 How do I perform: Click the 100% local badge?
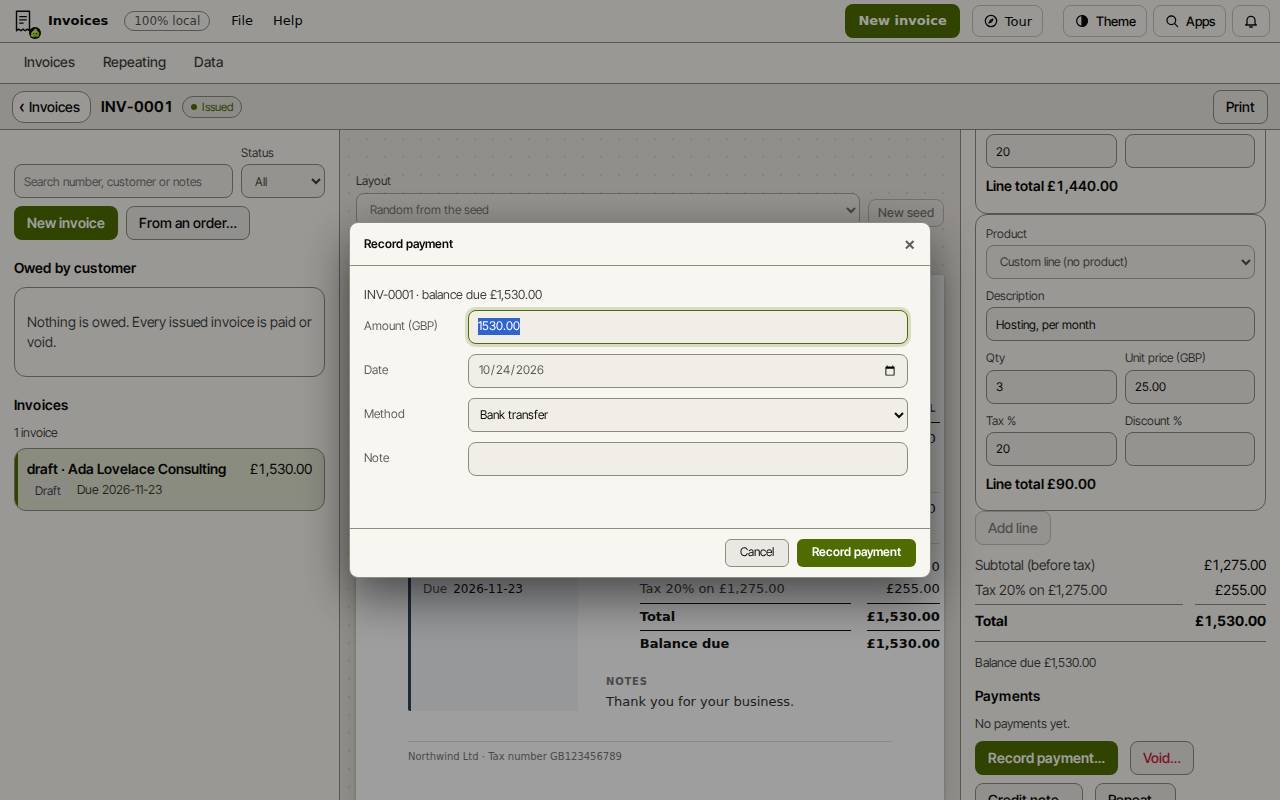[x=167, y=21]
